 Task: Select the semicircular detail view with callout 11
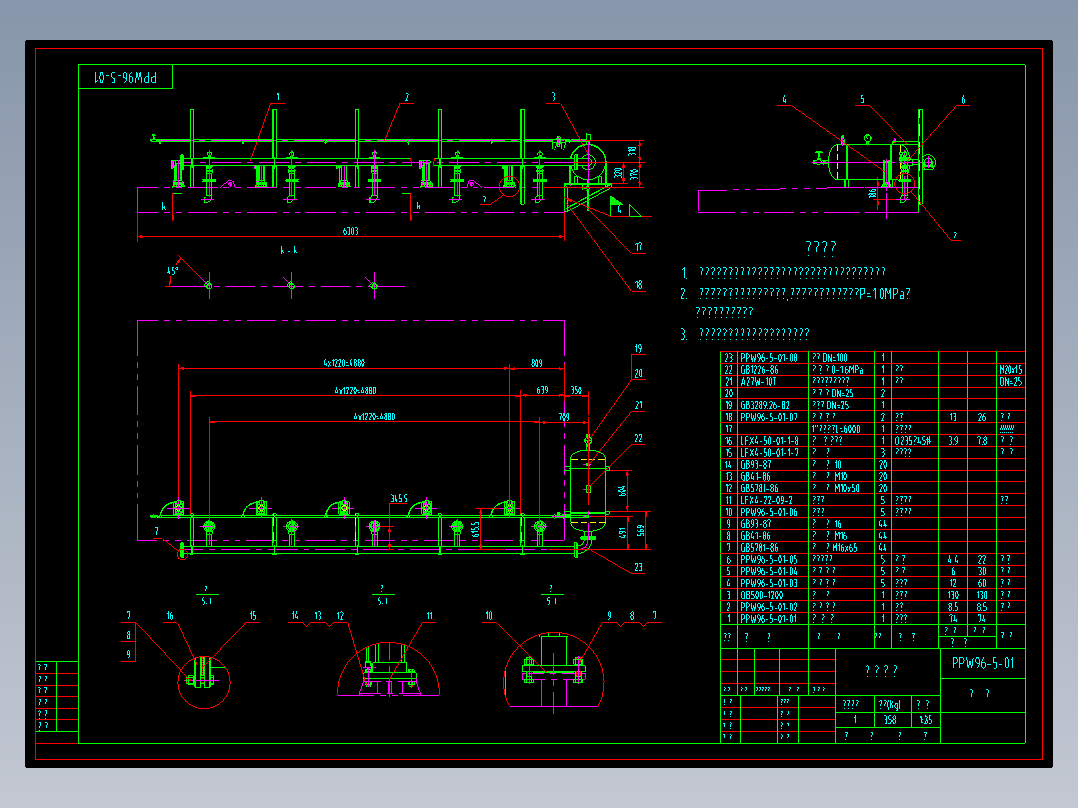click(x=388, y=669)
